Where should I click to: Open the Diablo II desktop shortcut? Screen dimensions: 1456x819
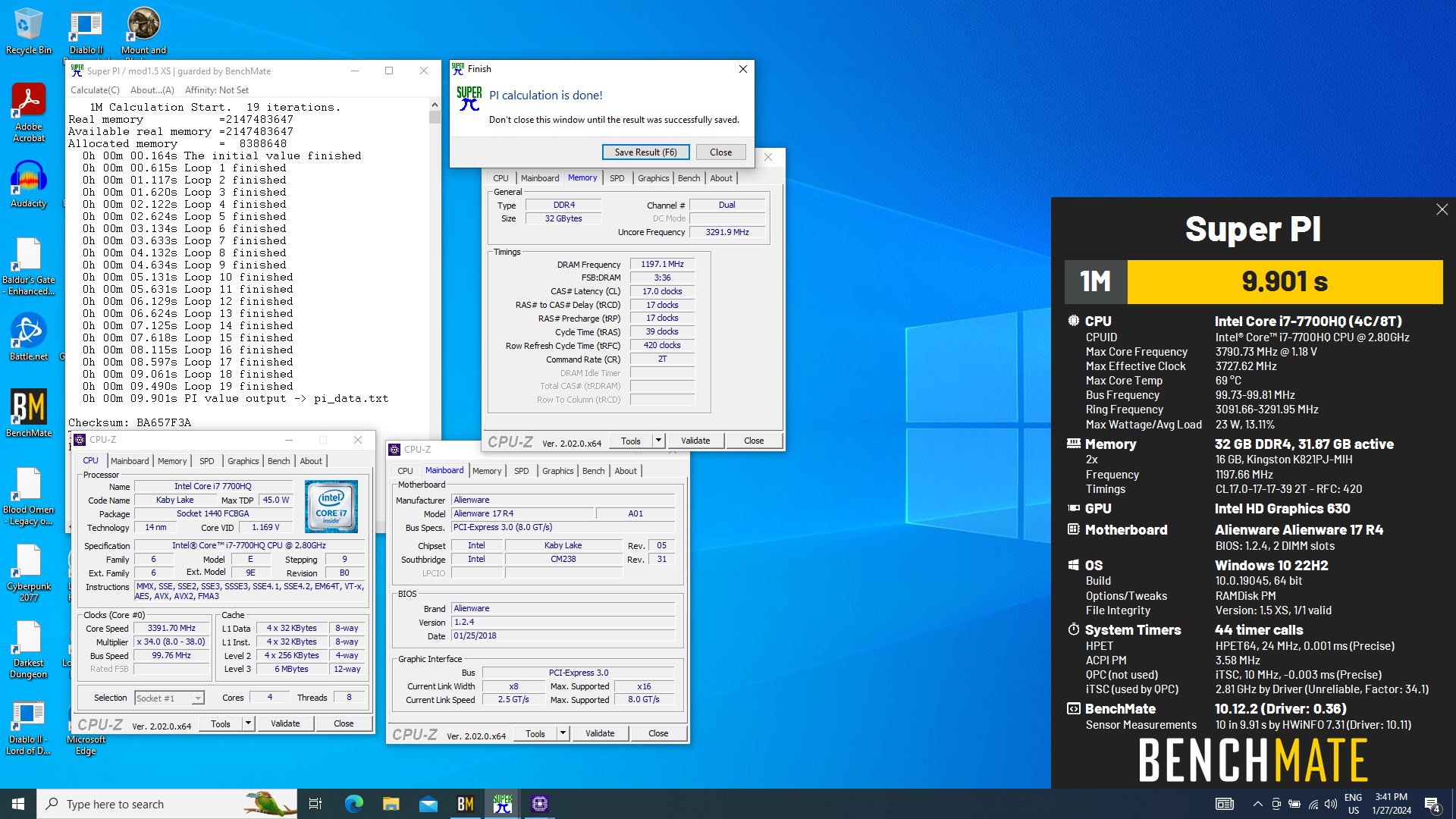click(x=86, y=30)
